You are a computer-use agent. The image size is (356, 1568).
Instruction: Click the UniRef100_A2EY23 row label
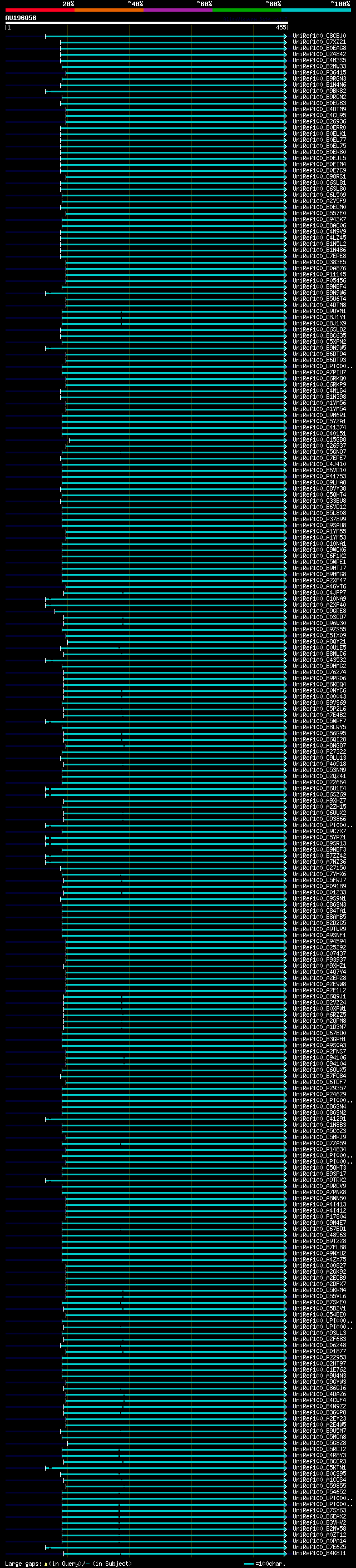[319, 1419]
